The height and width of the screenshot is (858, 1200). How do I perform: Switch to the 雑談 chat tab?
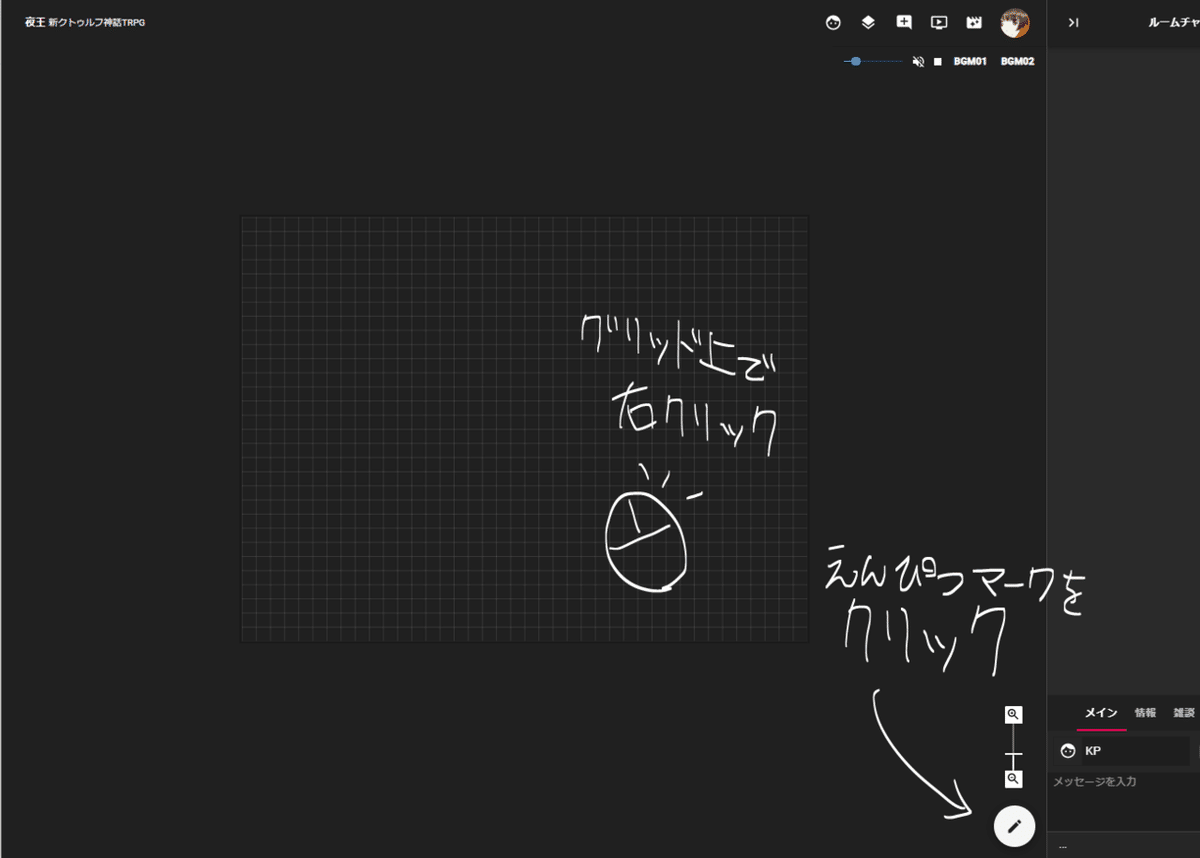click(x=1184, y=713)
